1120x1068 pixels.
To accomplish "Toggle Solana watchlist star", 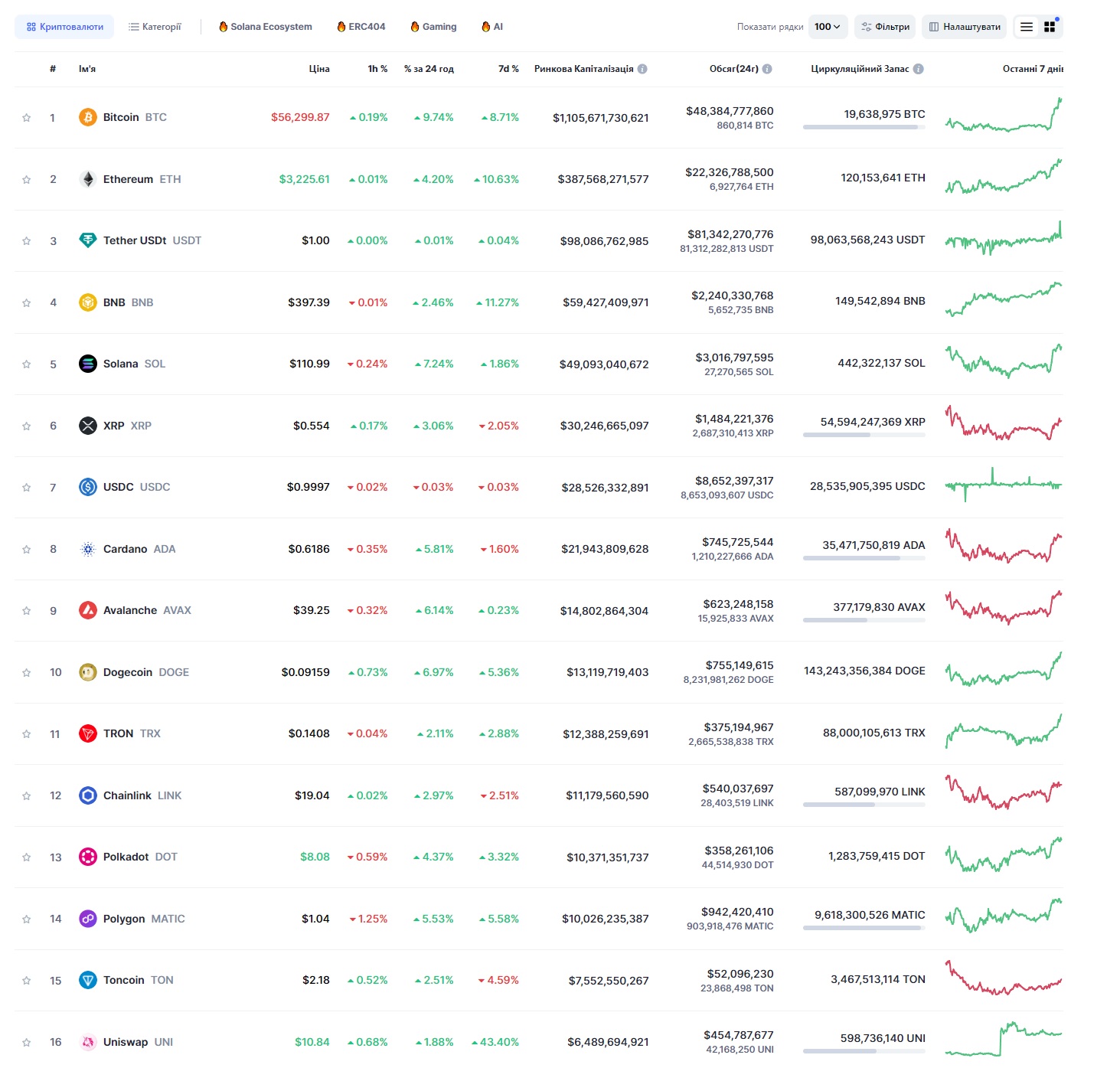I will click(x=27, y=364).
